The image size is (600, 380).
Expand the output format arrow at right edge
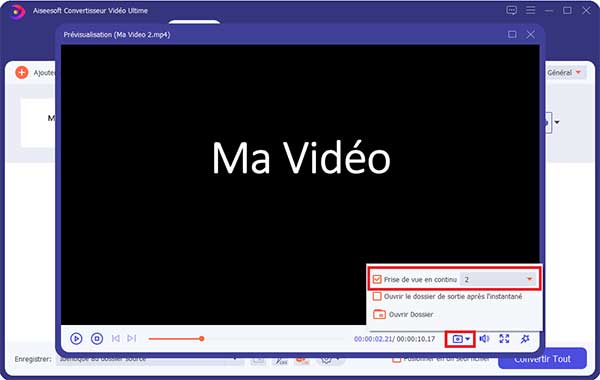[557, 122]
